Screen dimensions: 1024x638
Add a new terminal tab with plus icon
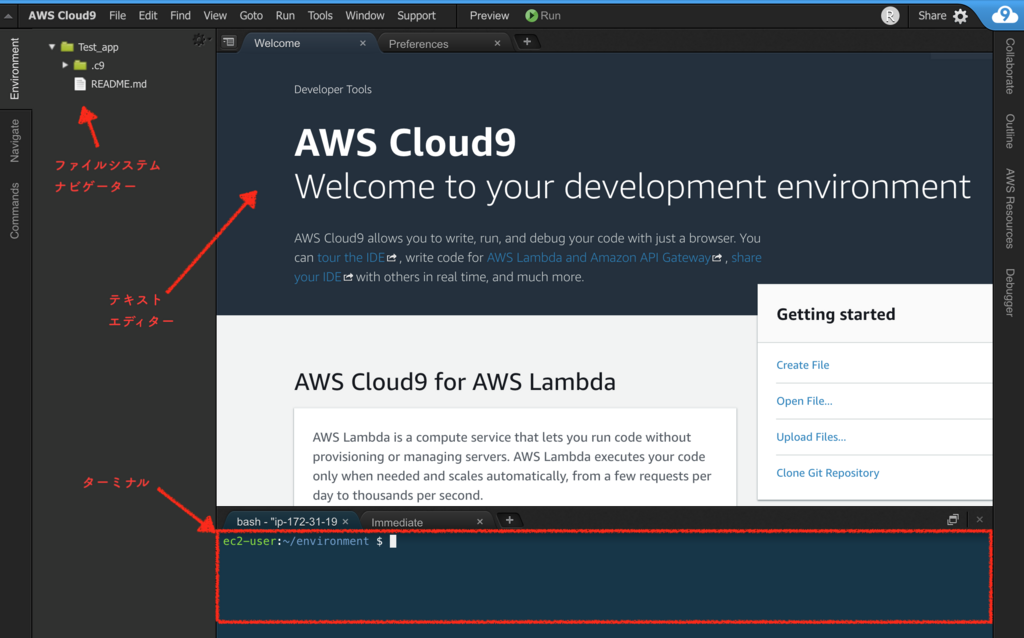[509, 520]
